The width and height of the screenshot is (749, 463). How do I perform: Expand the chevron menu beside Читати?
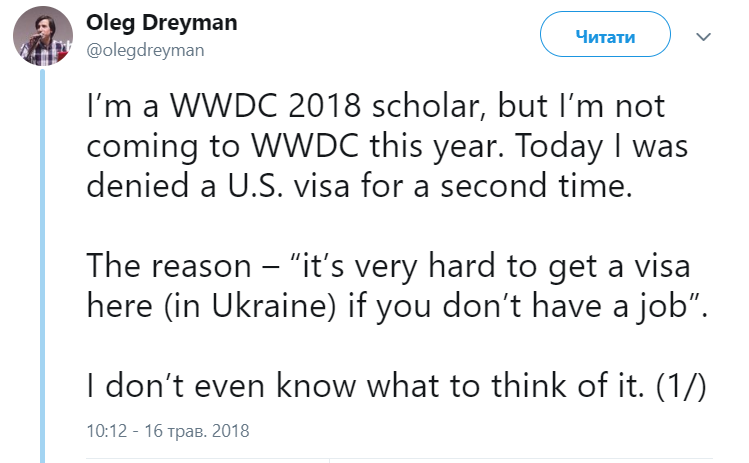click(x=704, y=37)
